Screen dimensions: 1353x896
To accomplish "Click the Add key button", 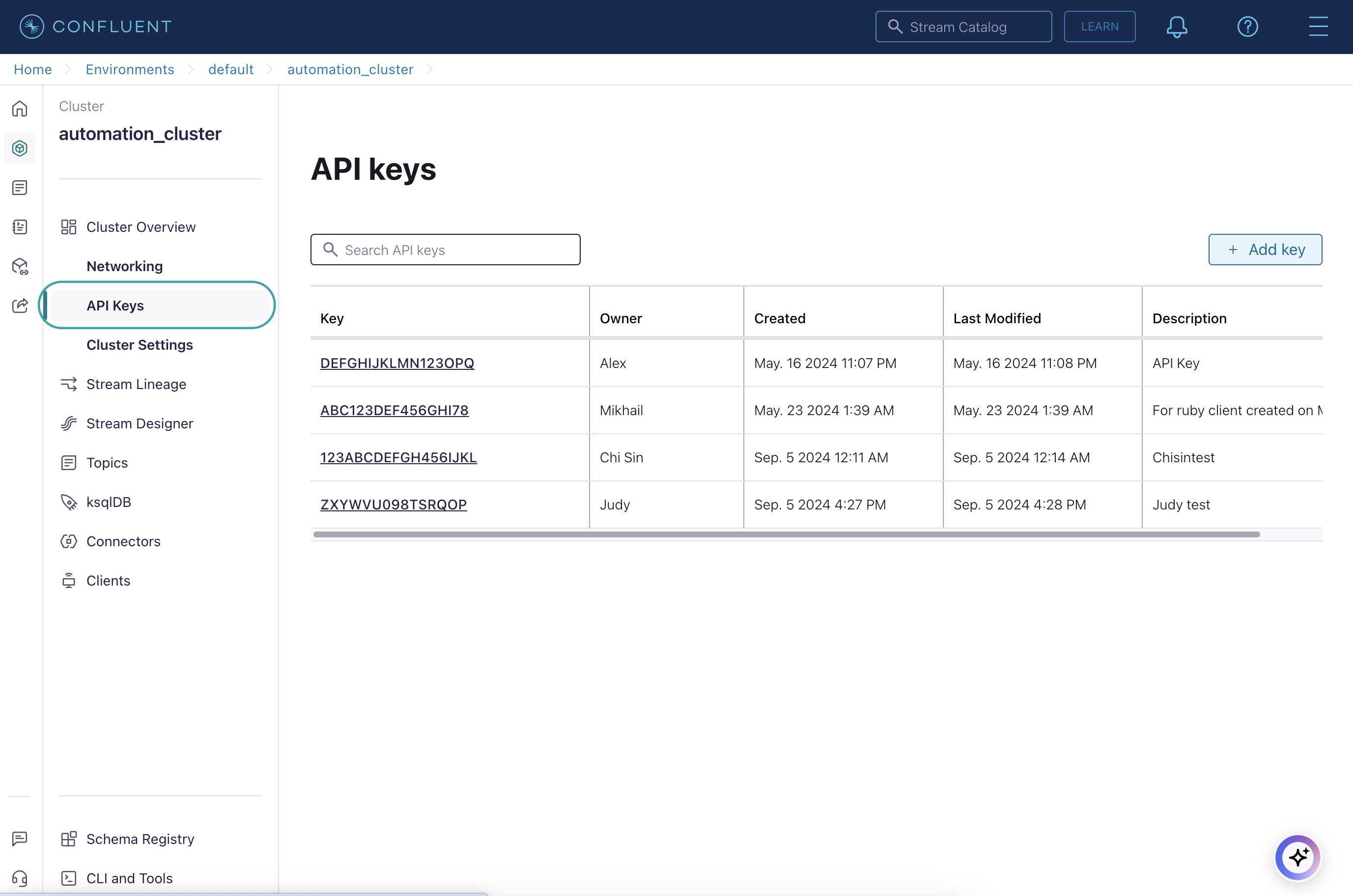I will point(1266,249).
